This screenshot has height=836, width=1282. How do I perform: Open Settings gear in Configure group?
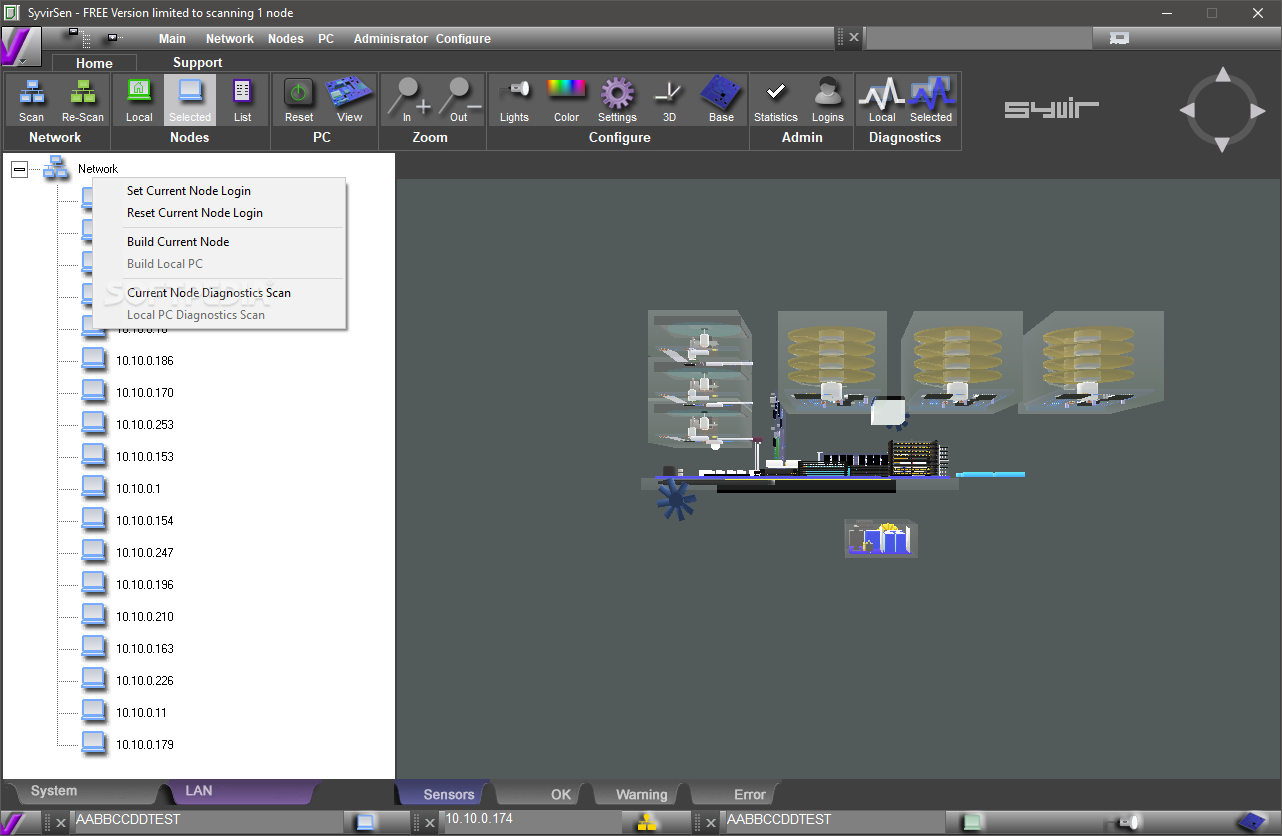pyautogui.click(x=617, y=100)
